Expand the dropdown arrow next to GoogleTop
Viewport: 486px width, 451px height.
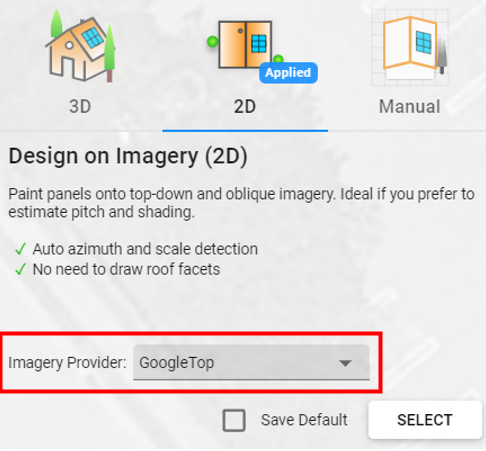click(x=345, y=363)
